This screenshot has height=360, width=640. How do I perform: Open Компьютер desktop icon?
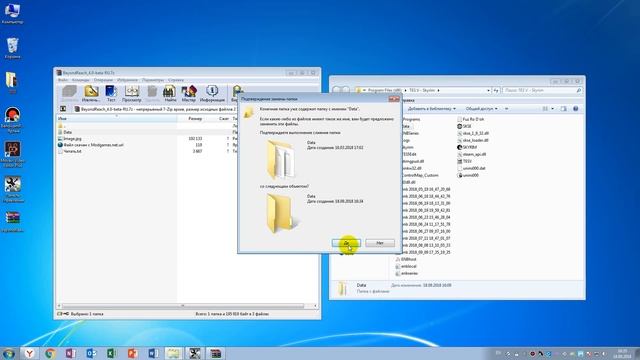(12, 13)
